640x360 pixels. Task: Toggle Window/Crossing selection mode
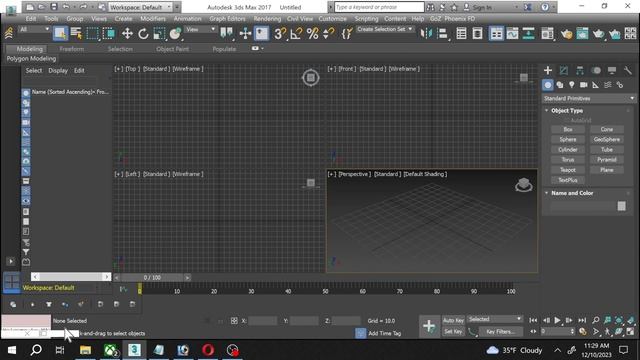[109, 33]
